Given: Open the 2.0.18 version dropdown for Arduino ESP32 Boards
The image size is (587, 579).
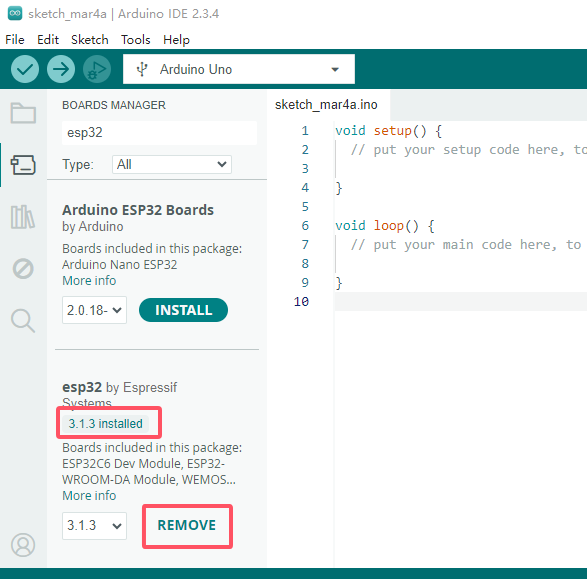Looking at the screenshot, I should pyautogui.click(x=94, y=310).
